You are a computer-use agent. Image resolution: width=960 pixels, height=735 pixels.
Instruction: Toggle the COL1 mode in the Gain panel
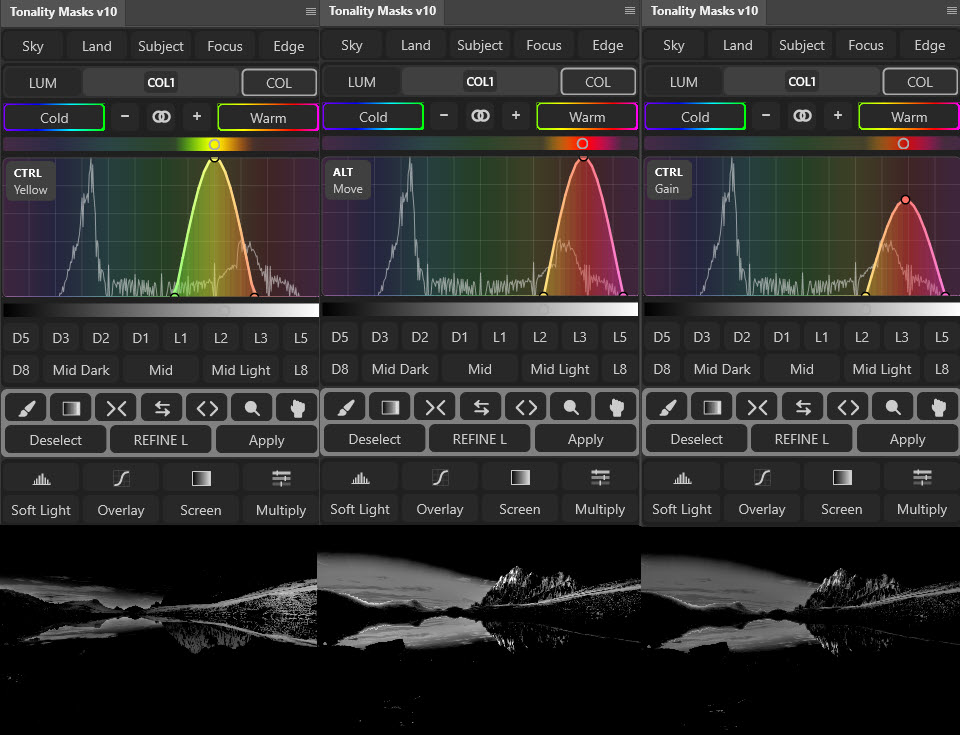click(801, 81)
